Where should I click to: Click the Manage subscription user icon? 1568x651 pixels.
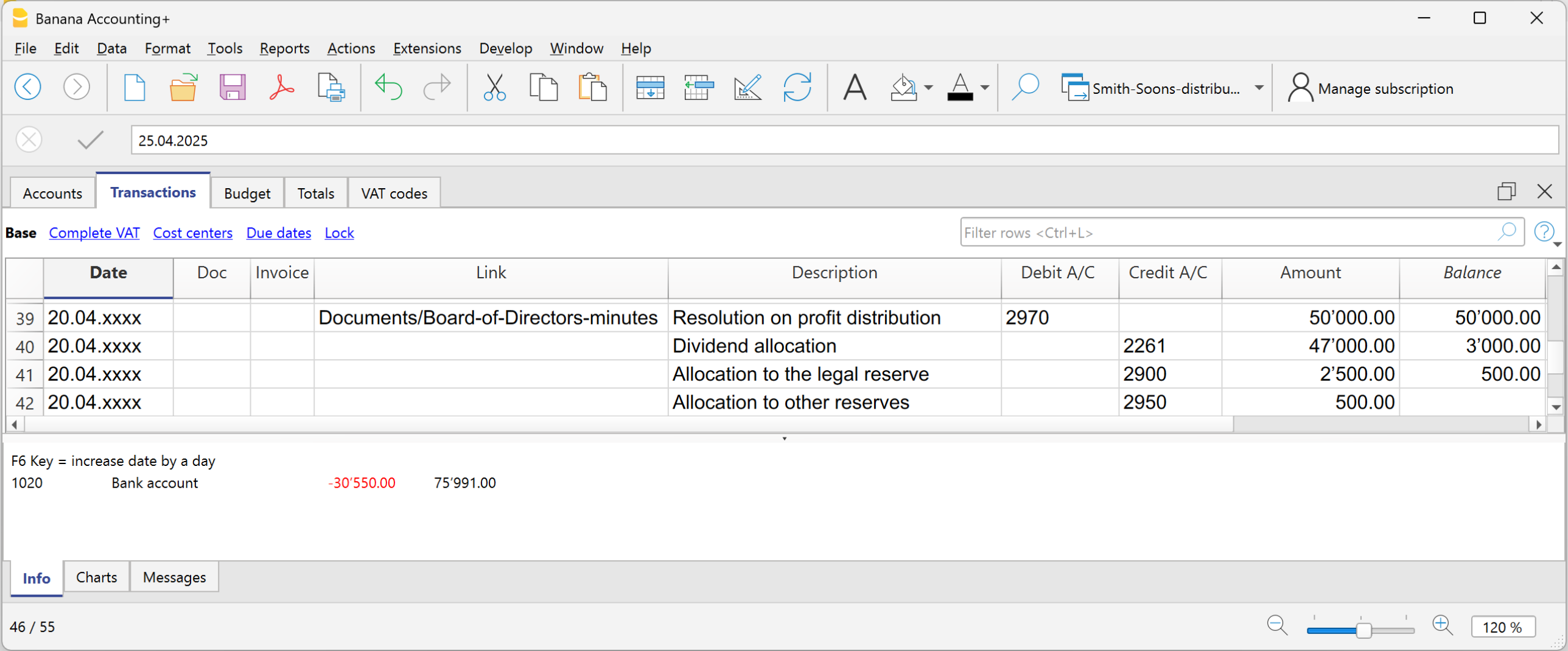tap(1300, 88)
